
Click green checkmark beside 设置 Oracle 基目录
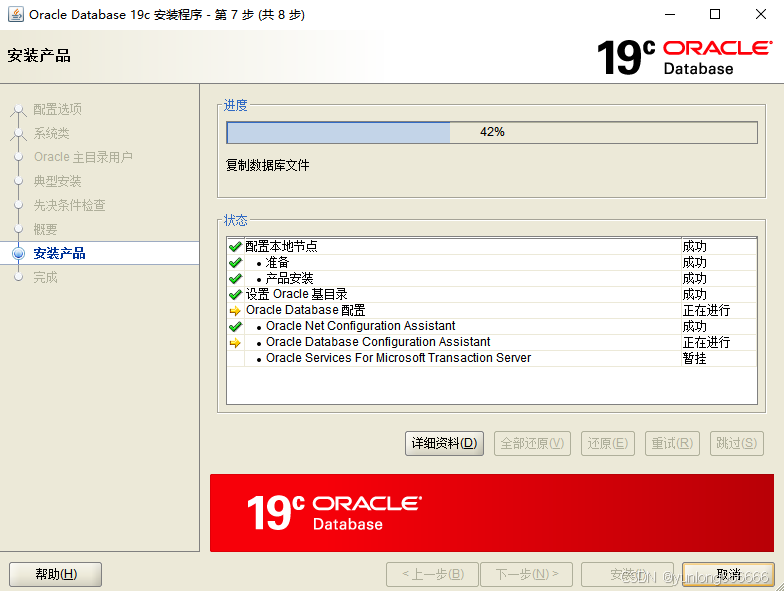pos(235,294)
